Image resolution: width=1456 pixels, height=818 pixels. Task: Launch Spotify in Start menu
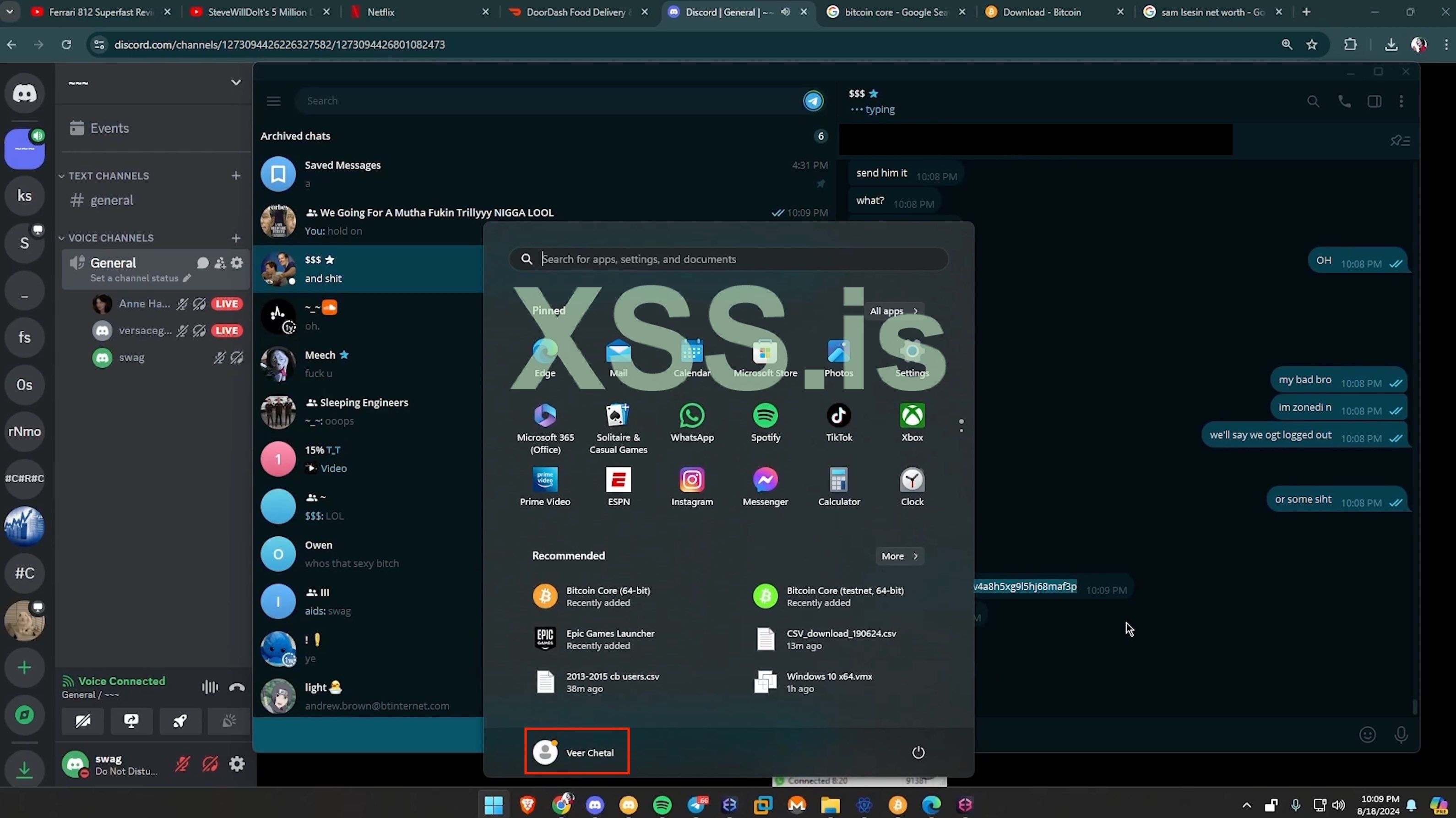click(x=765, y=422)
